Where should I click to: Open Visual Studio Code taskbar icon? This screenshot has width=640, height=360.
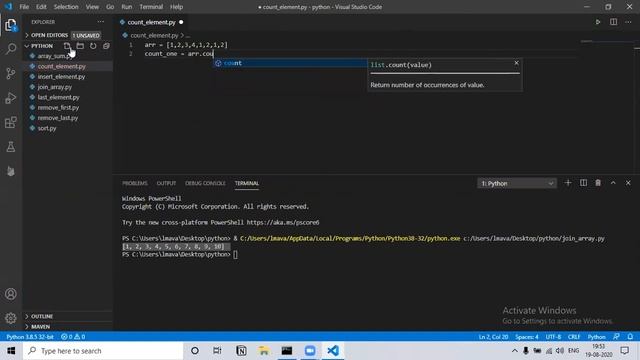tap(333, 351)
